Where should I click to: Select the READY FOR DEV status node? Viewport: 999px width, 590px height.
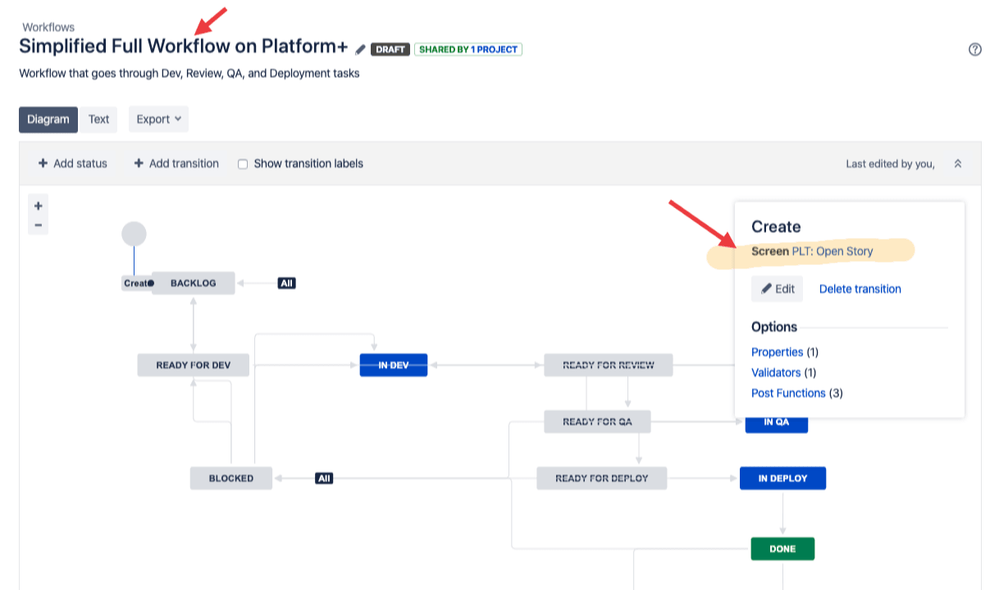point(193,365)
